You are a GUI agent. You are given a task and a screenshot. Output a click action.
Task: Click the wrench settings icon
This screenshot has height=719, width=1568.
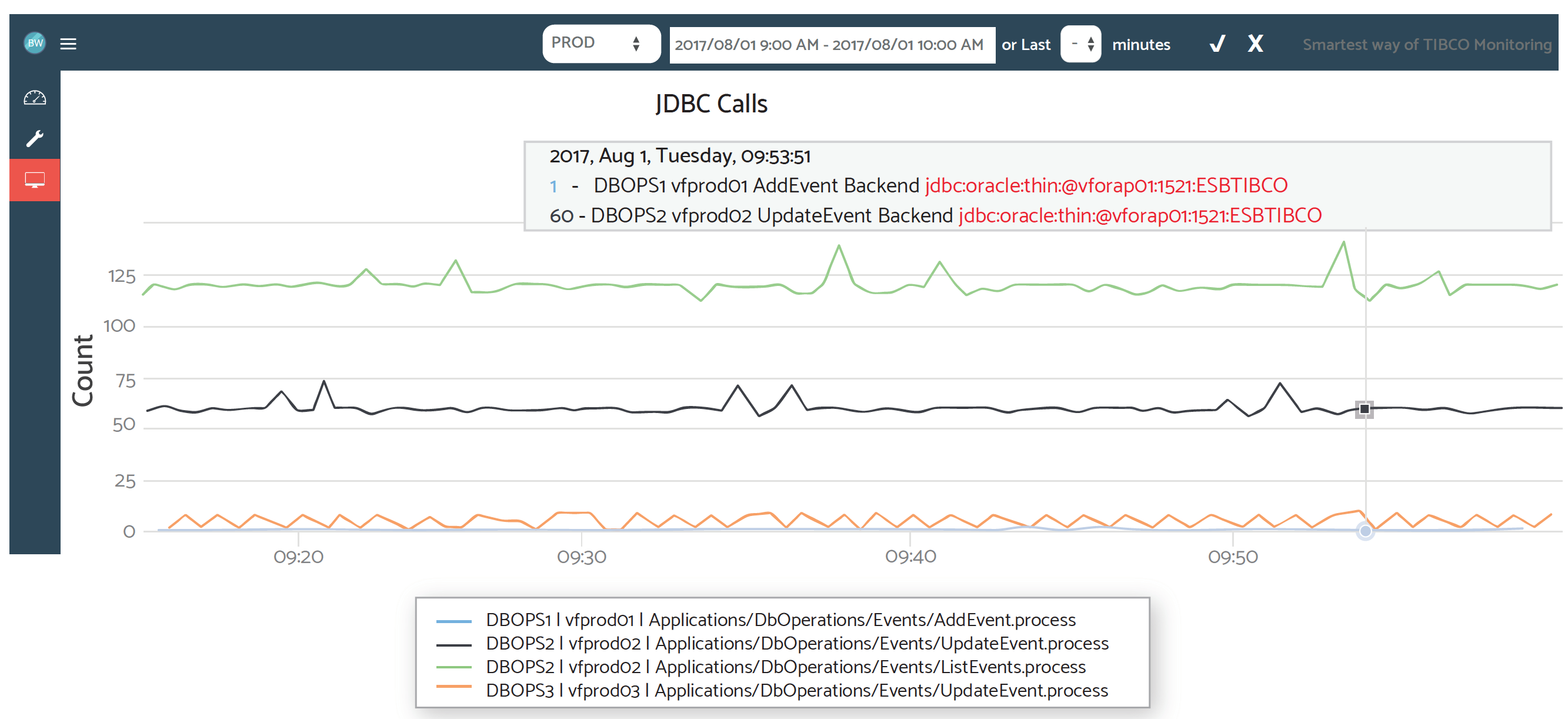point(35,139)
